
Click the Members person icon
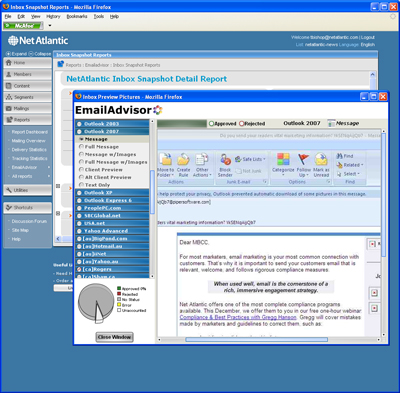9,74
